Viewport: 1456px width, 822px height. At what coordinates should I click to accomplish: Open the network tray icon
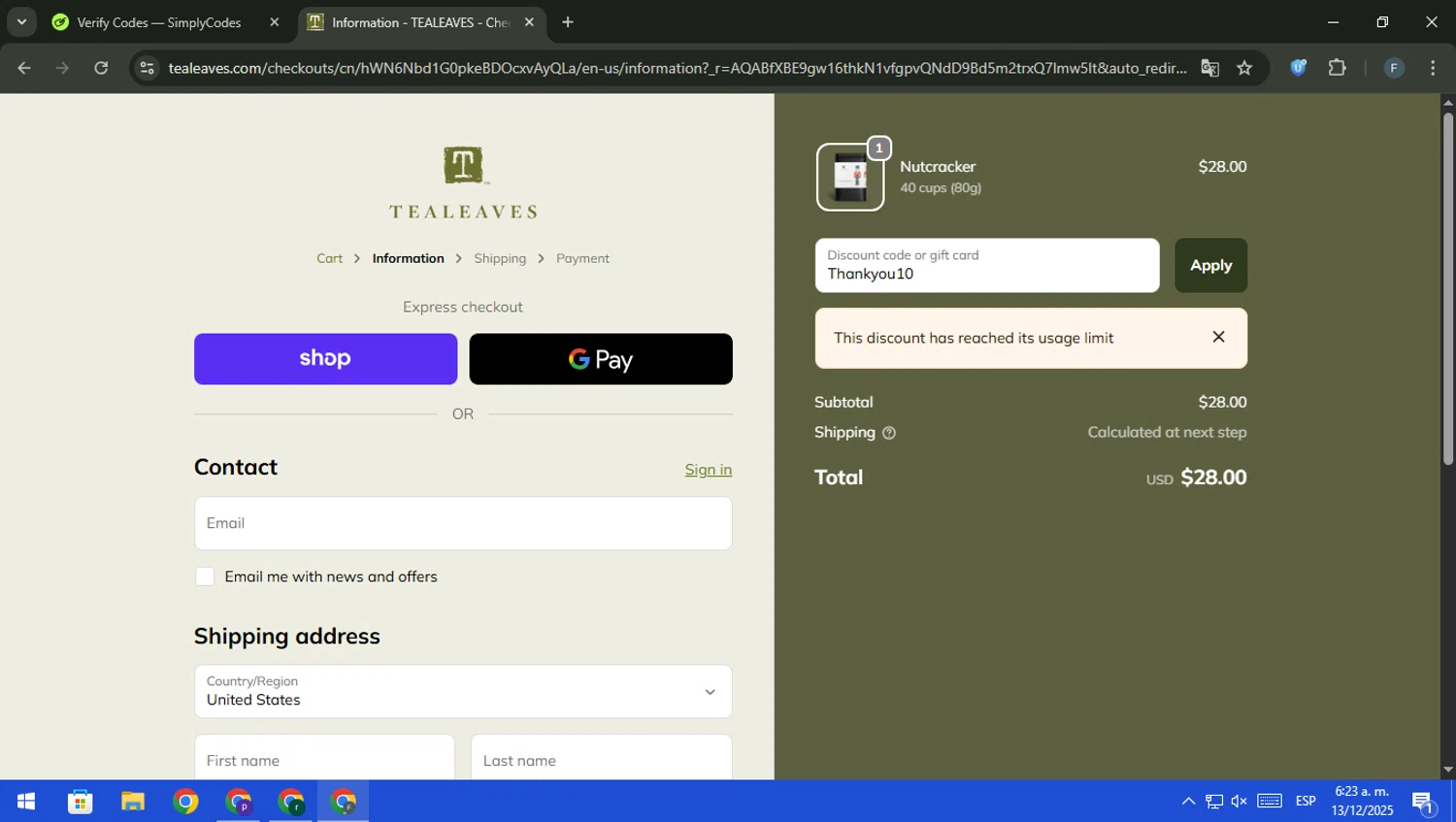pyautogui.click(x=1214, y=802)
